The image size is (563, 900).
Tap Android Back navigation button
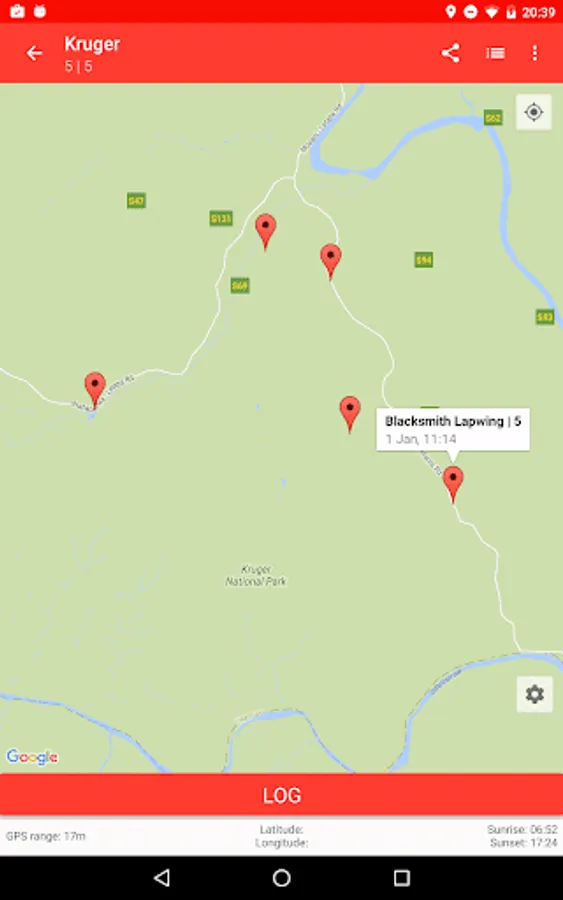(x=162, y=878)
